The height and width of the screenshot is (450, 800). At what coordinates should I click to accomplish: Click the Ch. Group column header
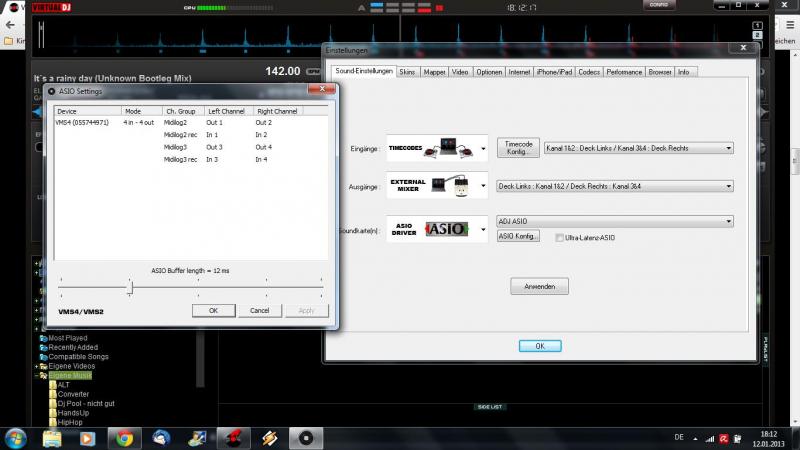[184, 111]
